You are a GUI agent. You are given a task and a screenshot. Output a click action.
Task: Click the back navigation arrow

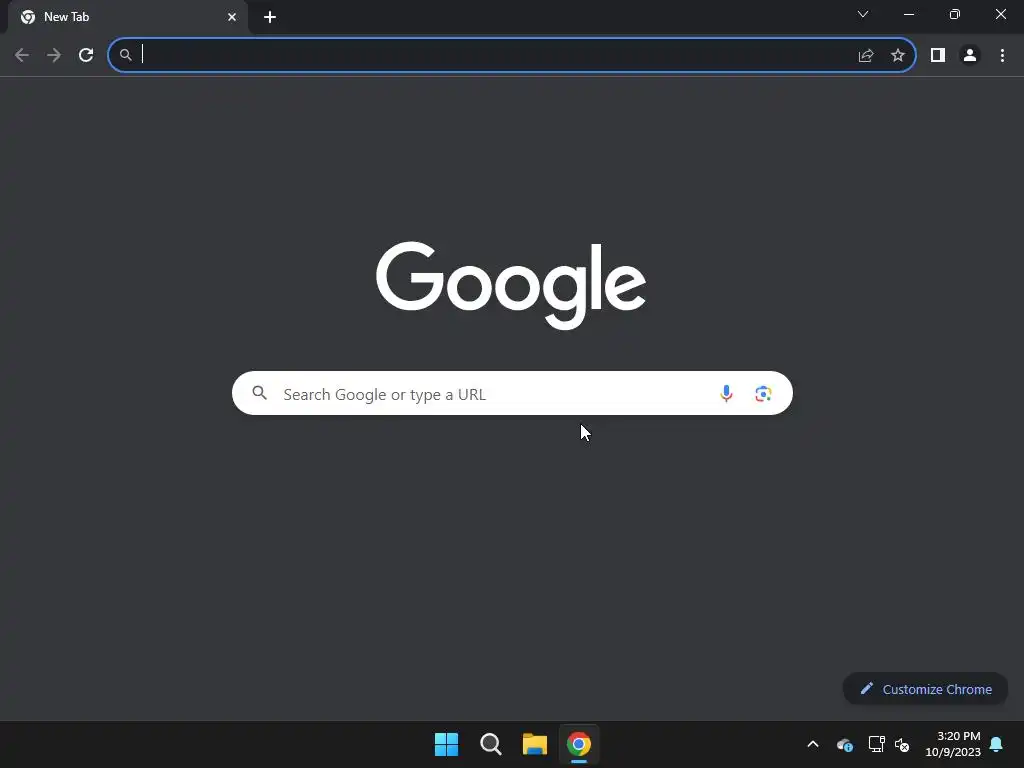pos(22,55)
